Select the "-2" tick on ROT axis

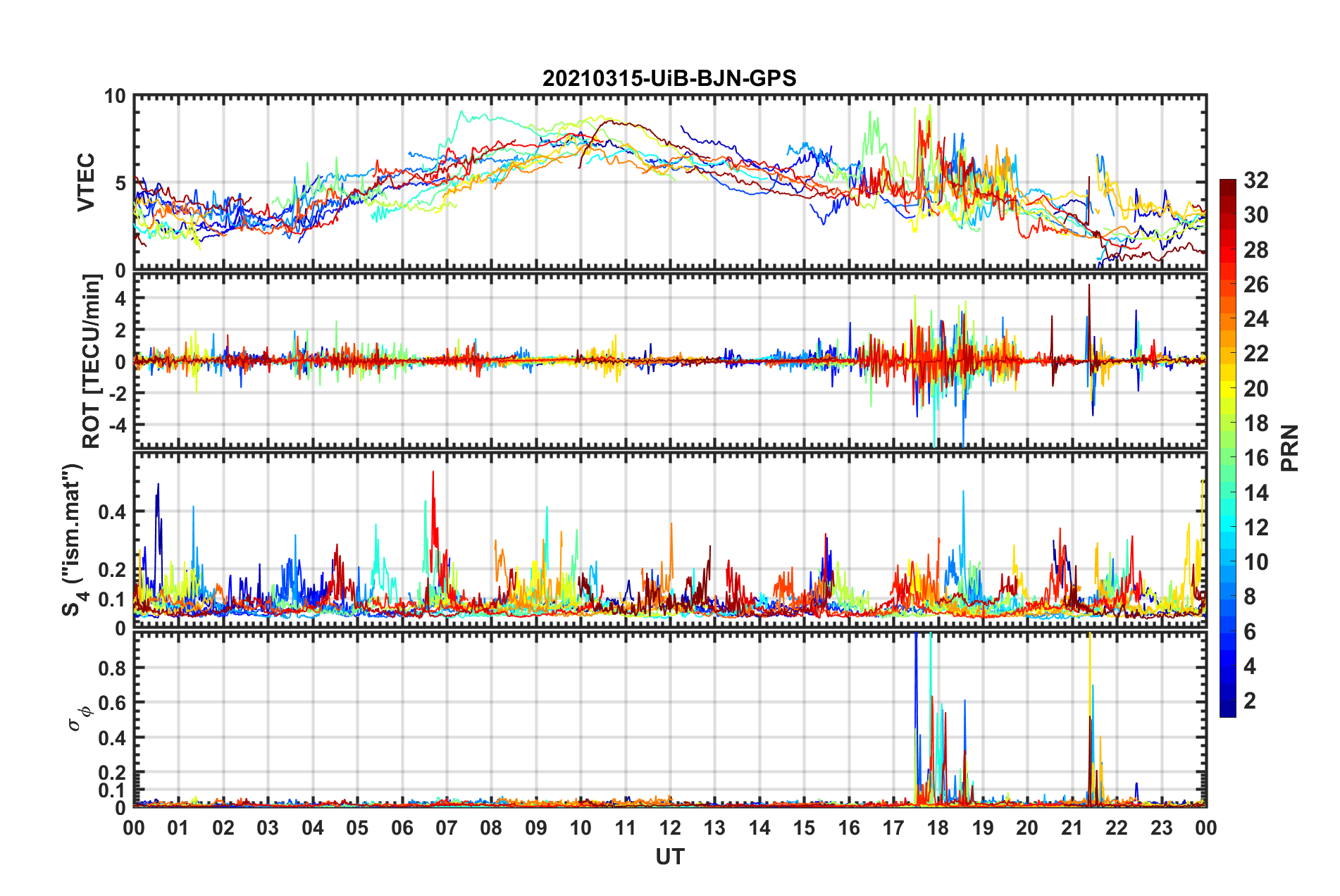(x=118, y=394)
